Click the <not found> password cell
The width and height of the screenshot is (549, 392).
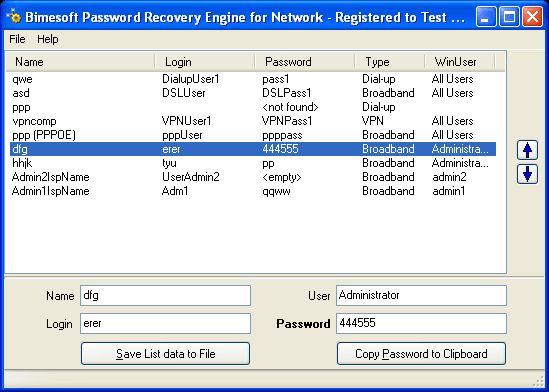click(290, 107)
